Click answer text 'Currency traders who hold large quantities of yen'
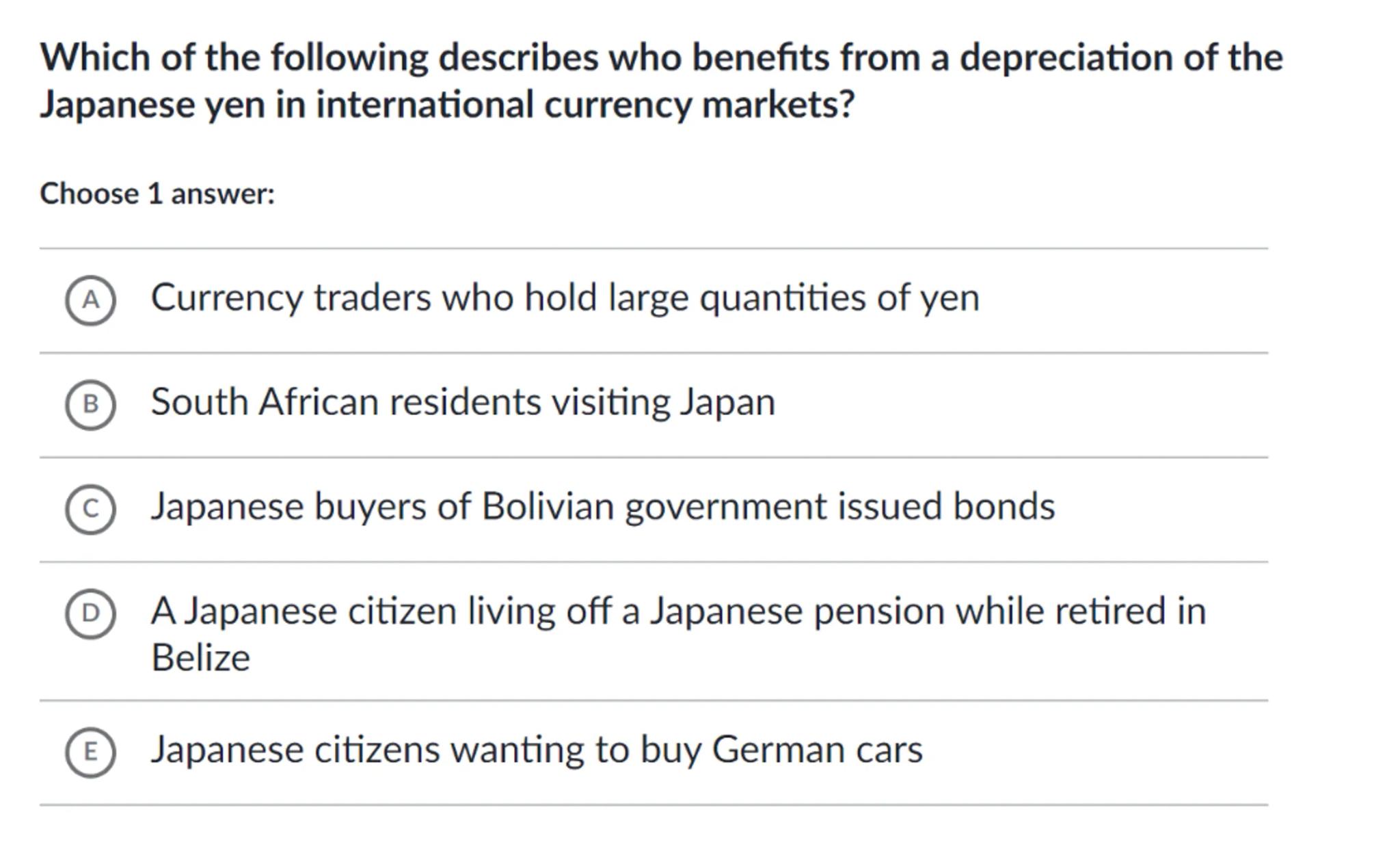Screen dimensions: 1400x844 point(565,298)
